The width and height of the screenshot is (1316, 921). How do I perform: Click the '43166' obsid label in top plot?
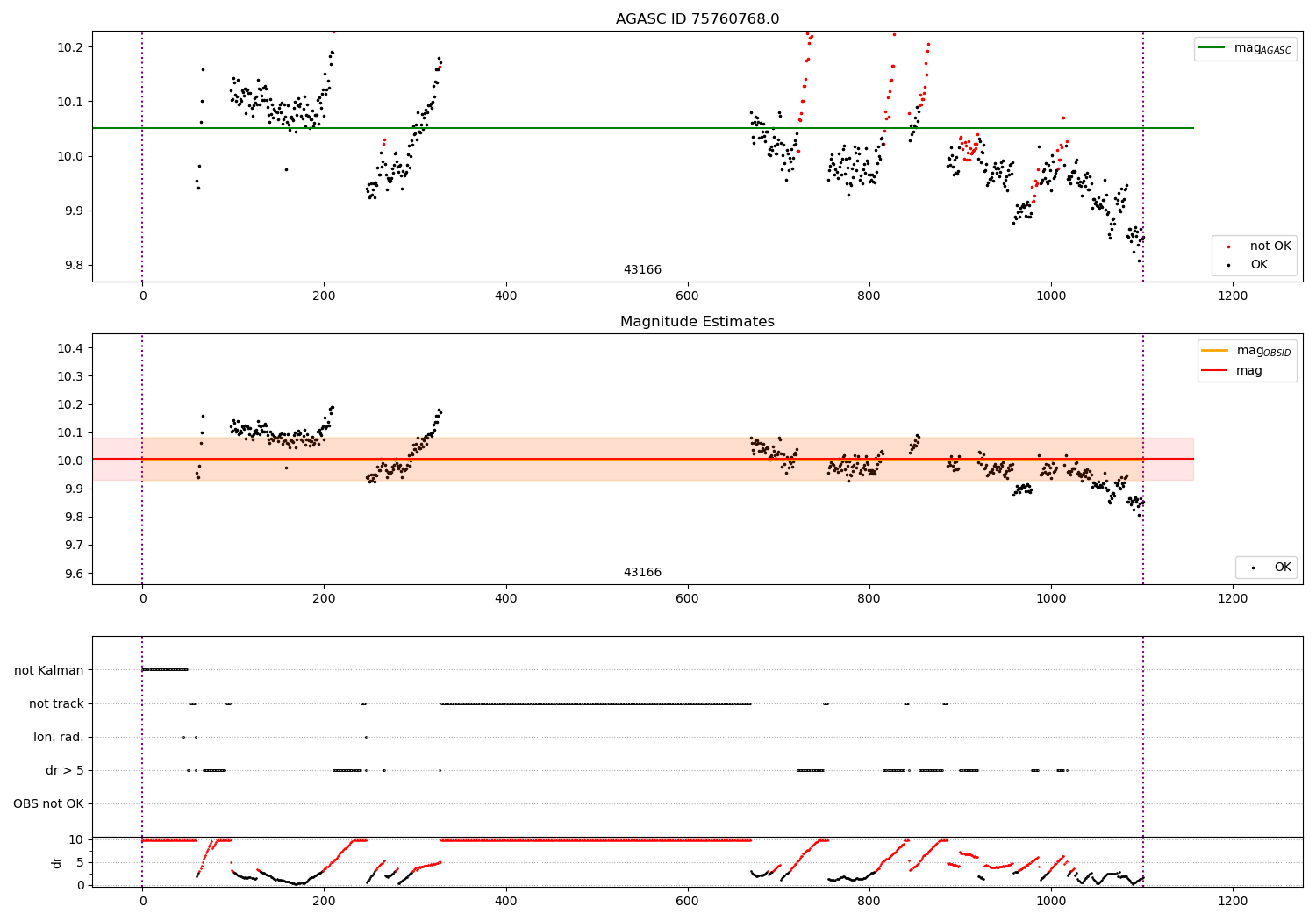[642, 270]
